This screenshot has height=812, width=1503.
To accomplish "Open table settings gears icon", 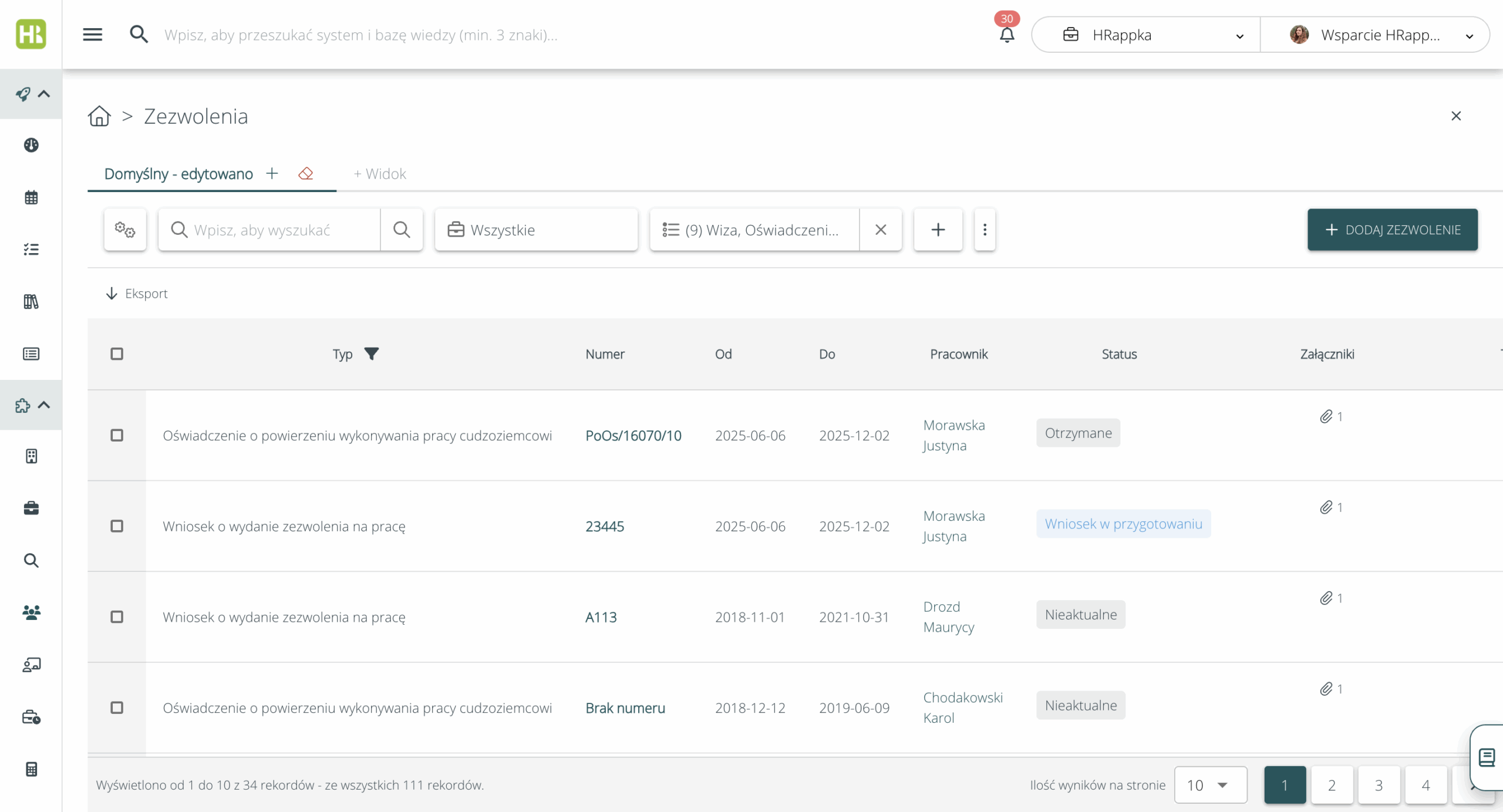I will (x=125, y=230).
